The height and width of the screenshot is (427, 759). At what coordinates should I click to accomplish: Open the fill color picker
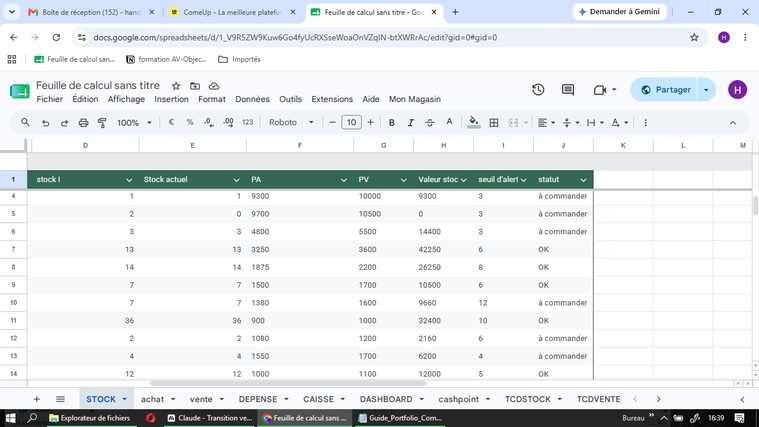pos(474,122)
